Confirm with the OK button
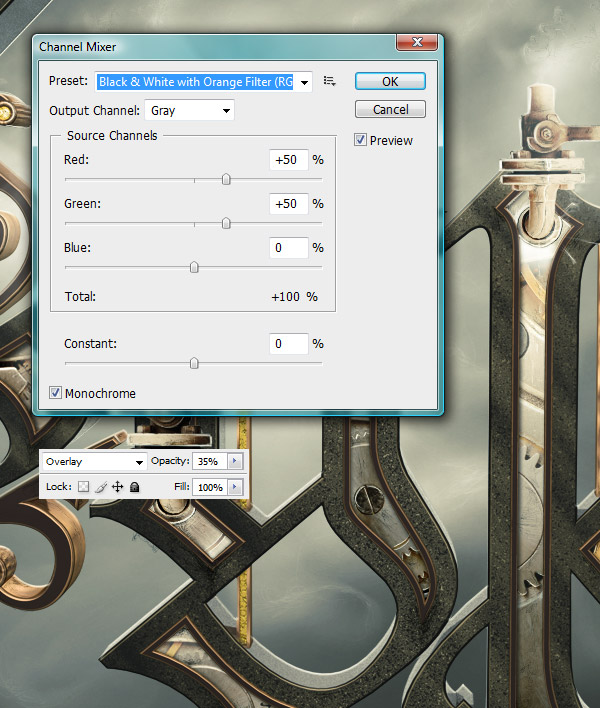This screenshot has height=708, width=600. (390, 81)
